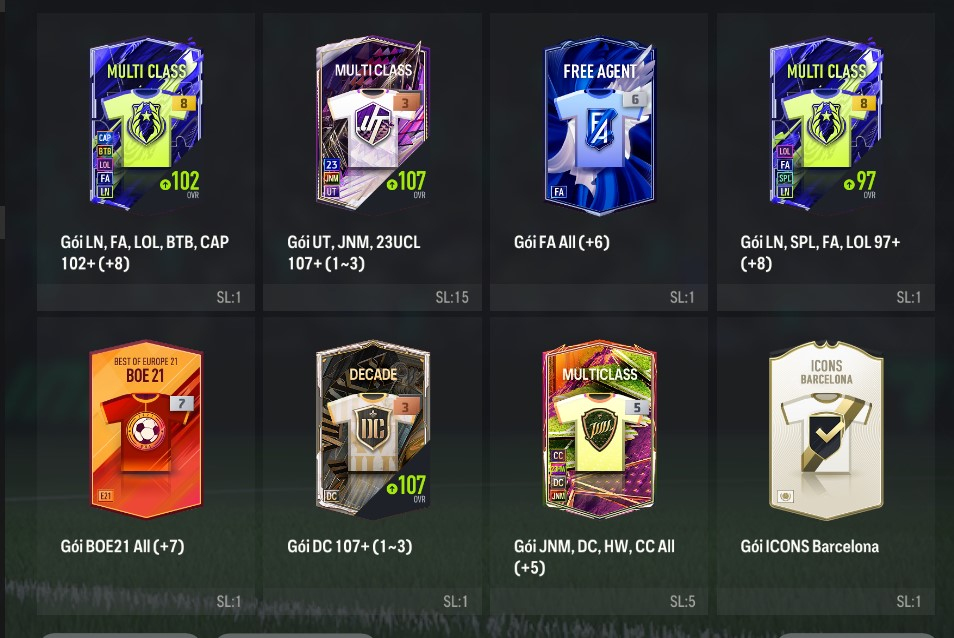Click the Gói FA All (+6) text
Screen dimensions: 954x638
pyautogui.click(x=562, y=242)
